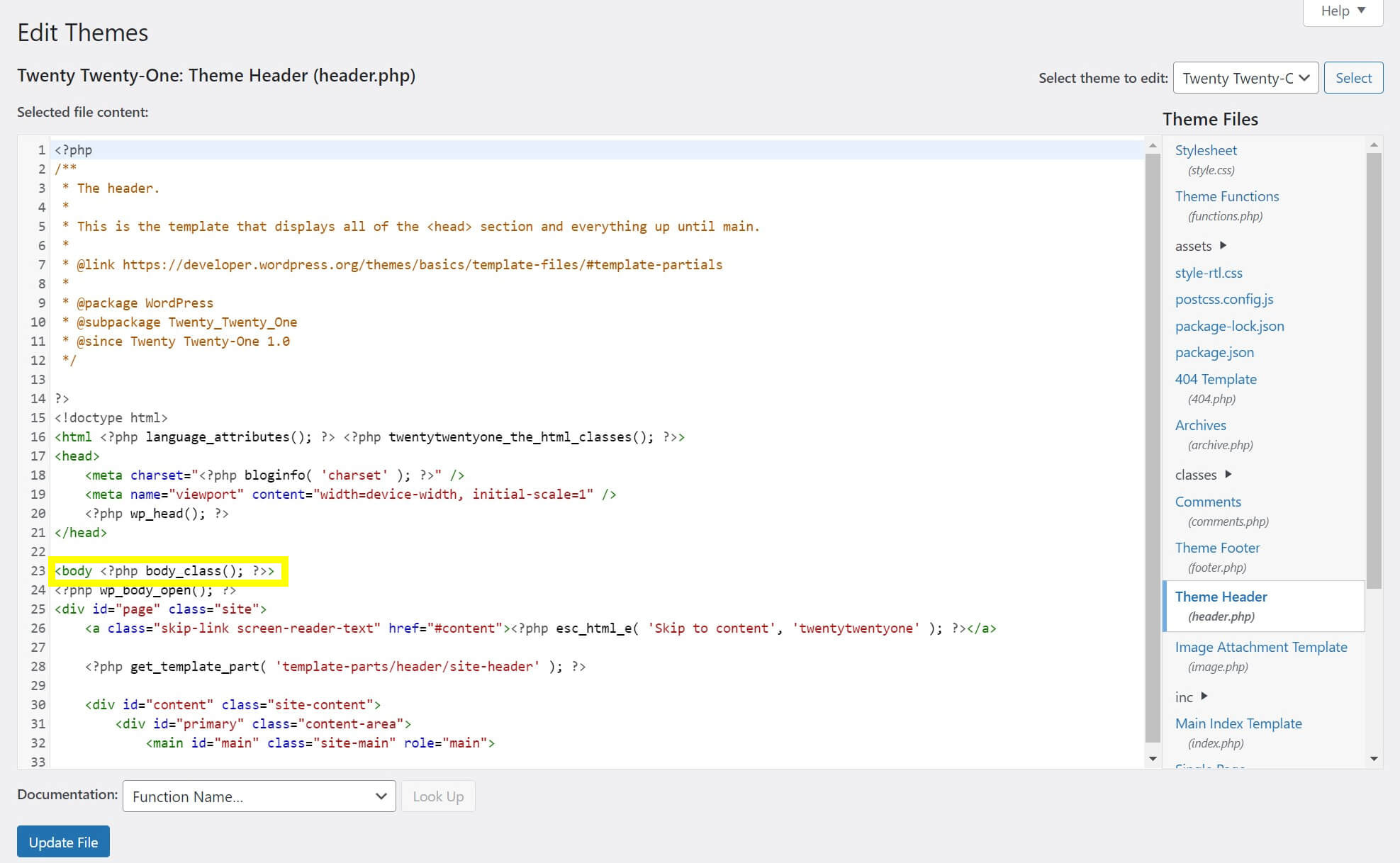
Task: Open the Select theme to edit dropdown
Action: coord(1245,78)
